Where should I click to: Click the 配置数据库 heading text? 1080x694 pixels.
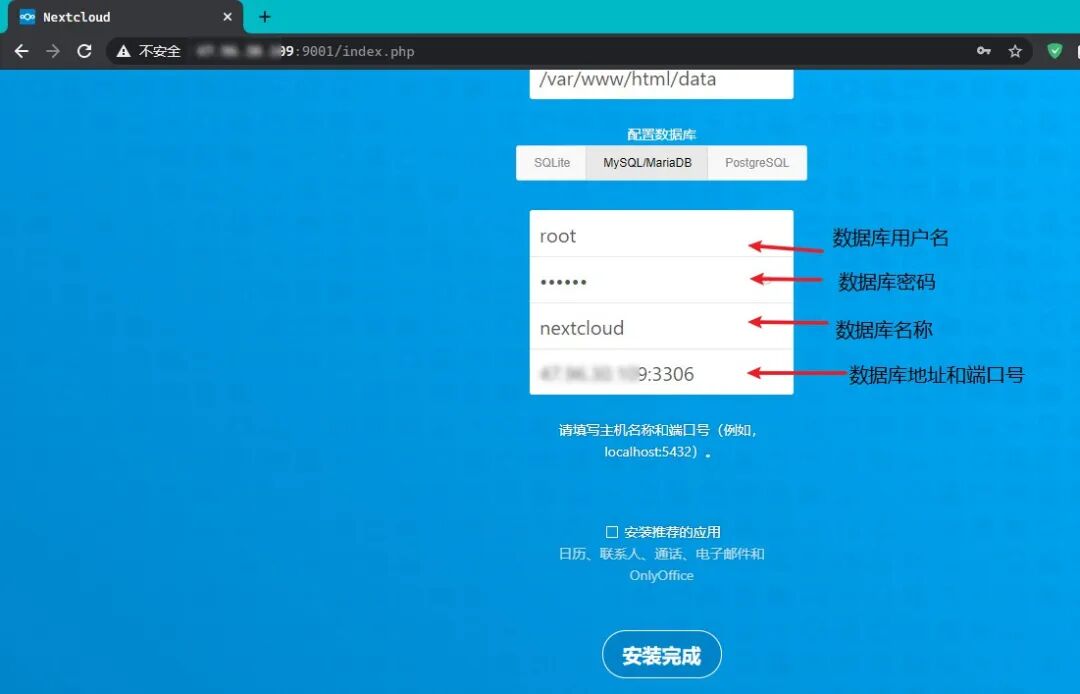pos(661,134)
